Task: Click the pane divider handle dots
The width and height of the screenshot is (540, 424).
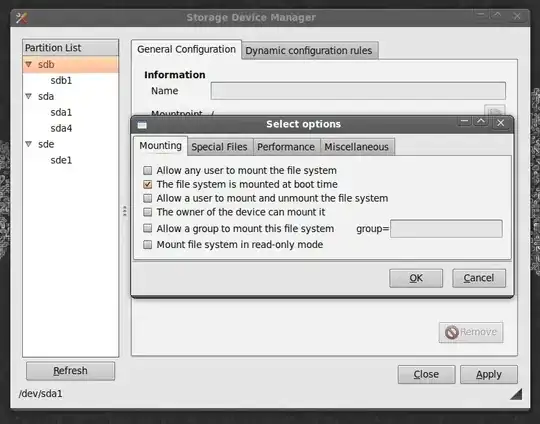Action: [x=125, y=211]
